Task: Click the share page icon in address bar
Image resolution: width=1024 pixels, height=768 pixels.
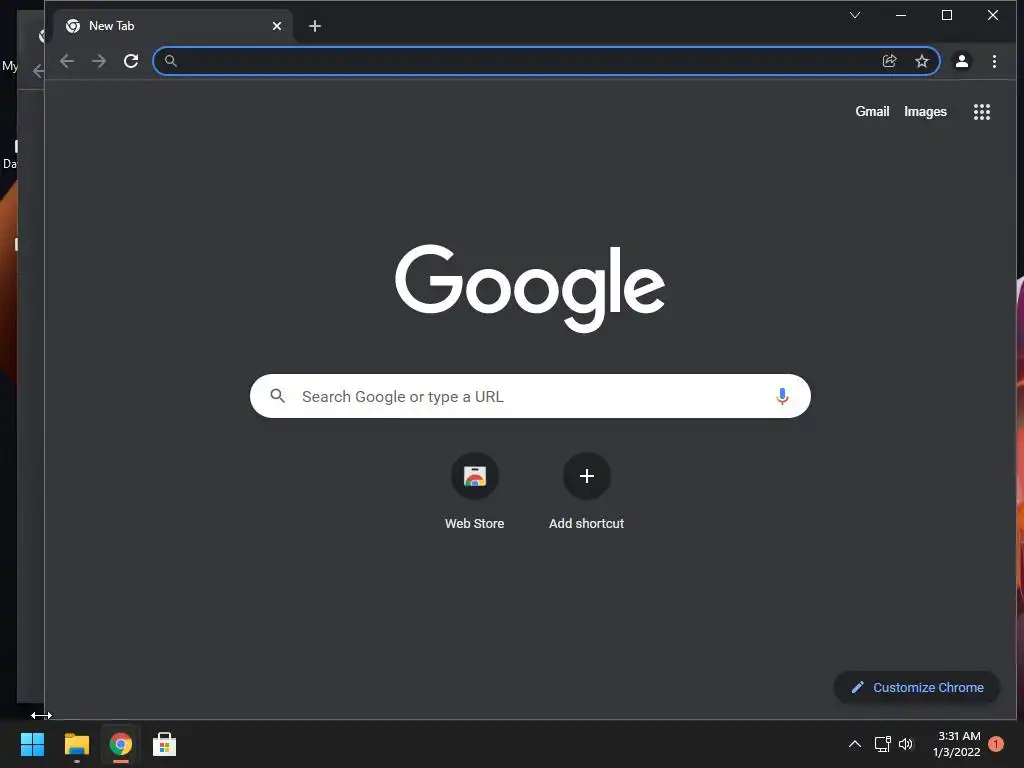Action: point(889,61)
